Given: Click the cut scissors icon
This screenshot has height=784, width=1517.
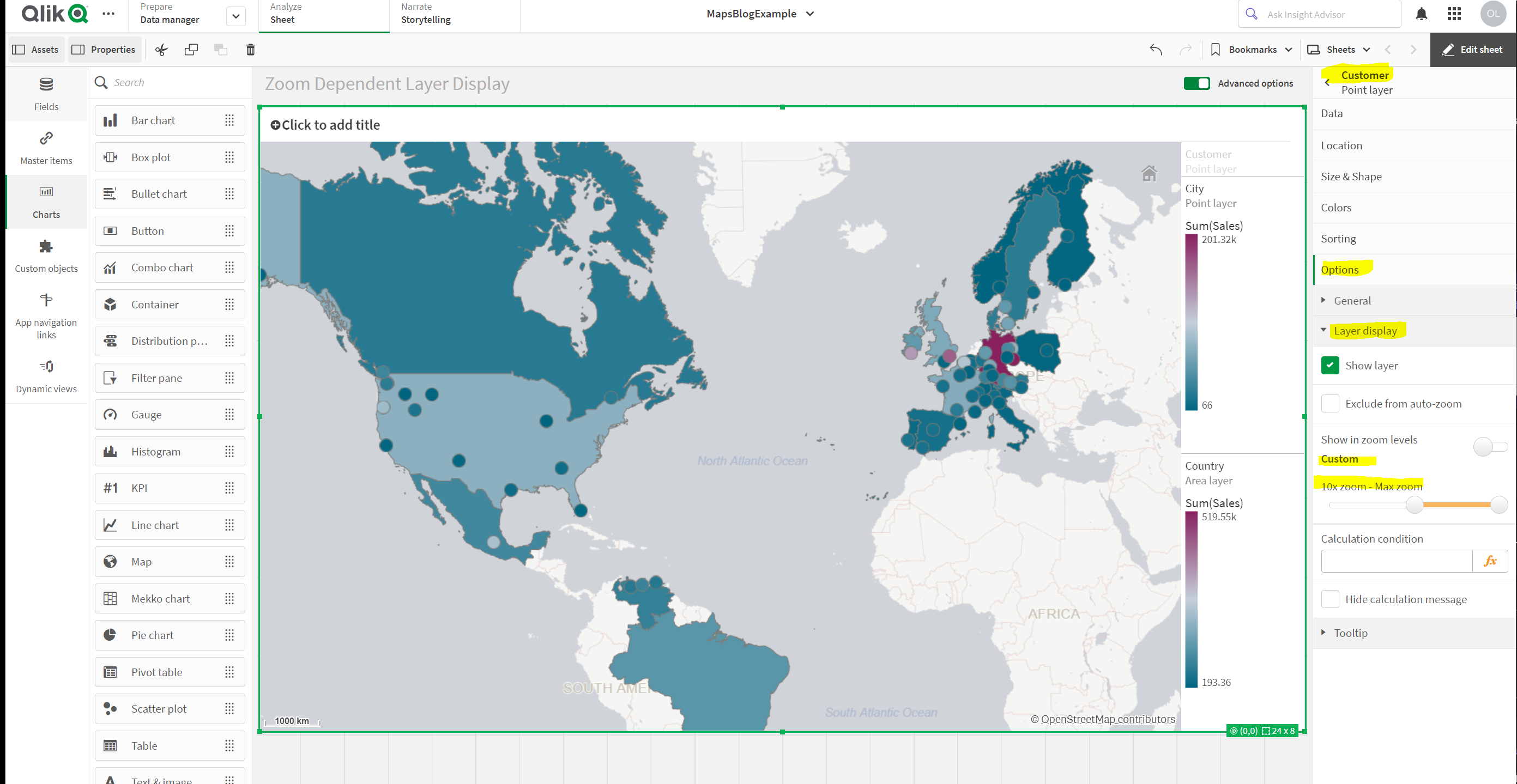Looking at the screenshot, I should (x=161, y=50).
